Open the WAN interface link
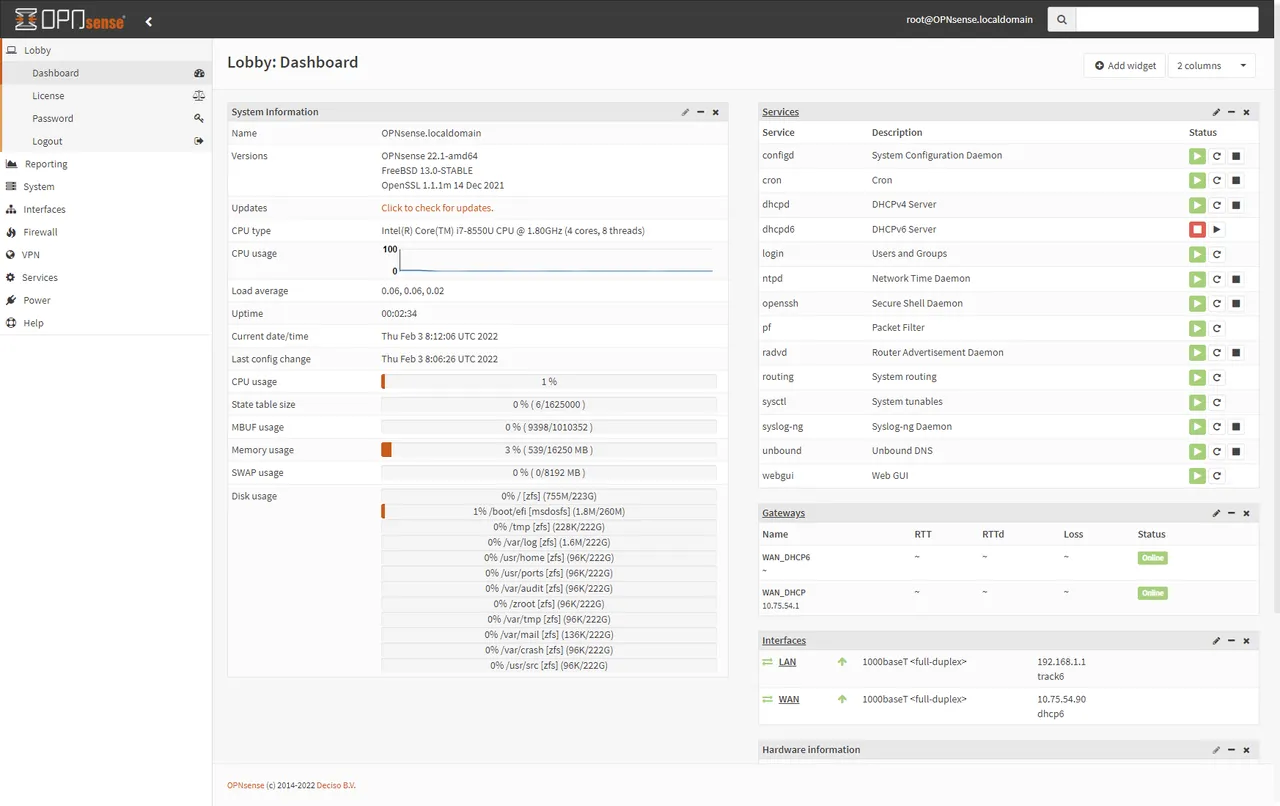Image resolution: width=1280 pixels, height=806 pixels. click(x=789, y=699)
